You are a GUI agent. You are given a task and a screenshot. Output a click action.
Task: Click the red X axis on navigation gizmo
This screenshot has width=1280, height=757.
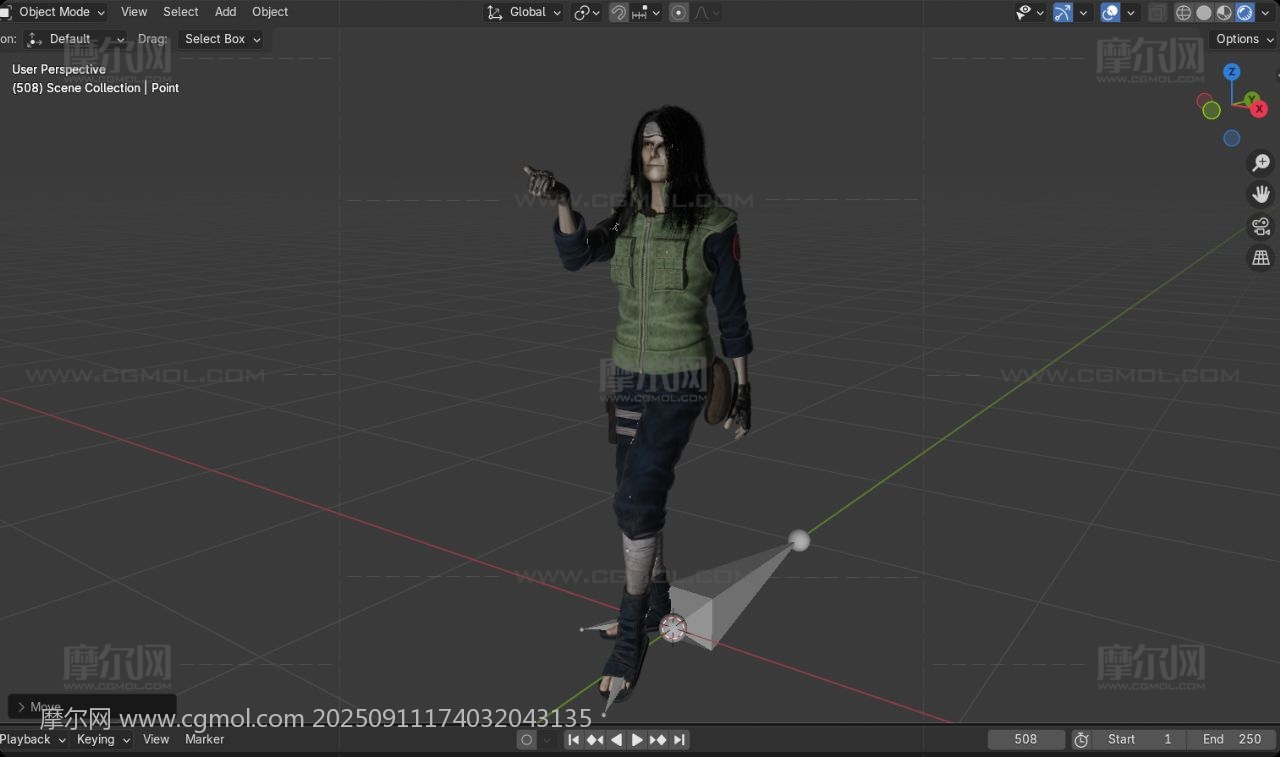[1260, 108]
